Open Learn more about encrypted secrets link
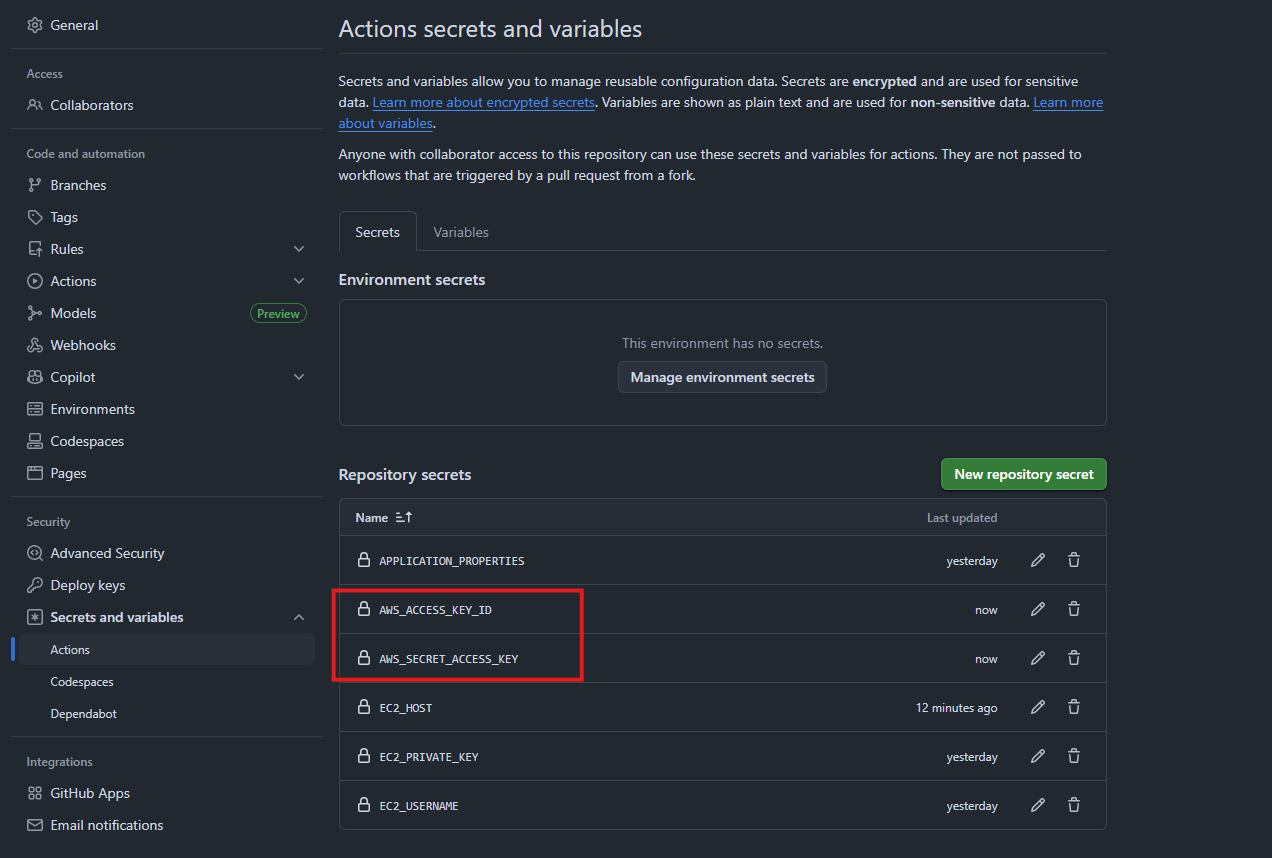This screenshot has width=1272, height=858. pyautogui.click(x=484, y=103)
